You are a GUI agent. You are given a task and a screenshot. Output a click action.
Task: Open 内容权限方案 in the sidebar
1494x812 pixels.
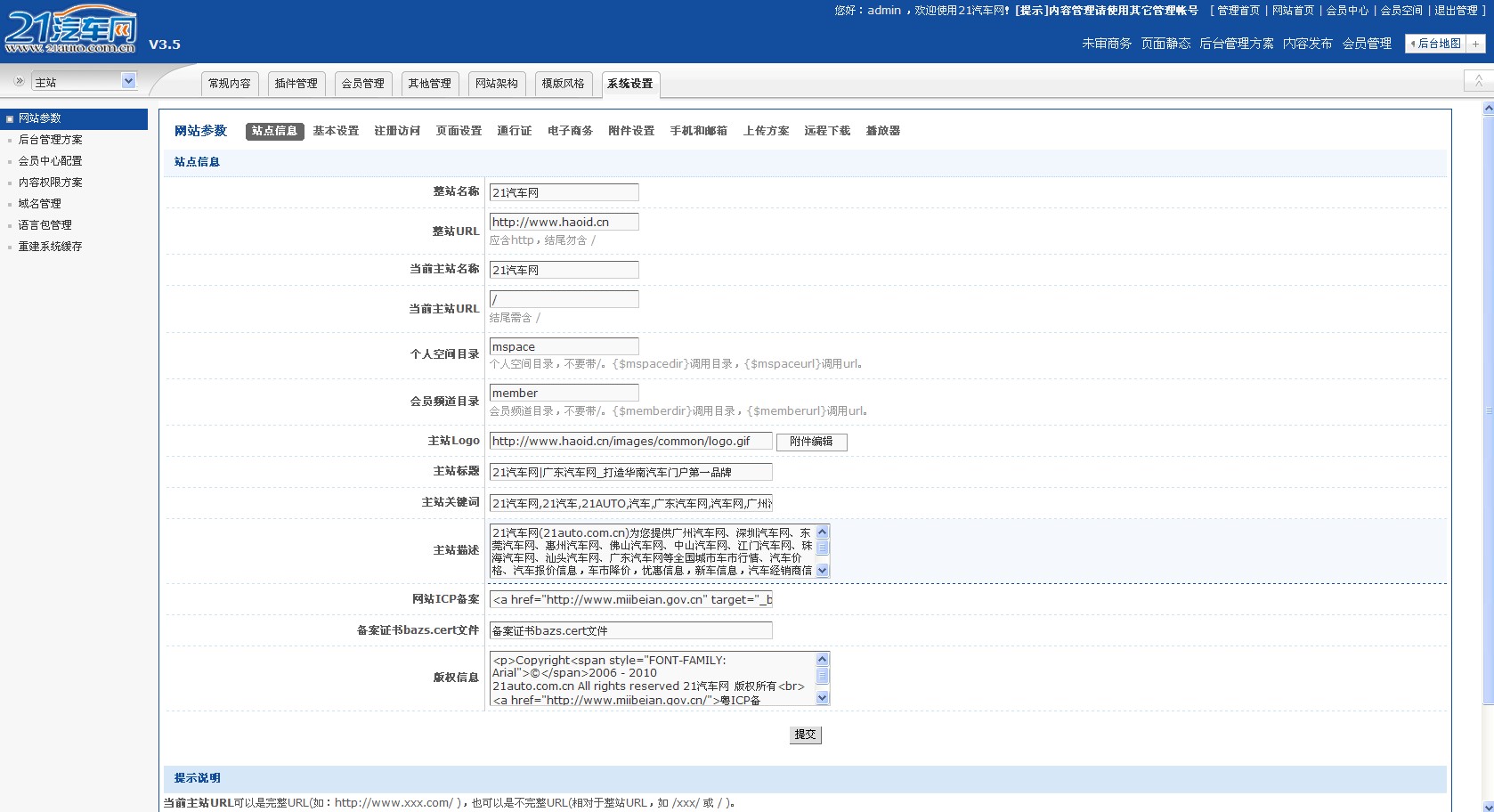tap(51, 183)
